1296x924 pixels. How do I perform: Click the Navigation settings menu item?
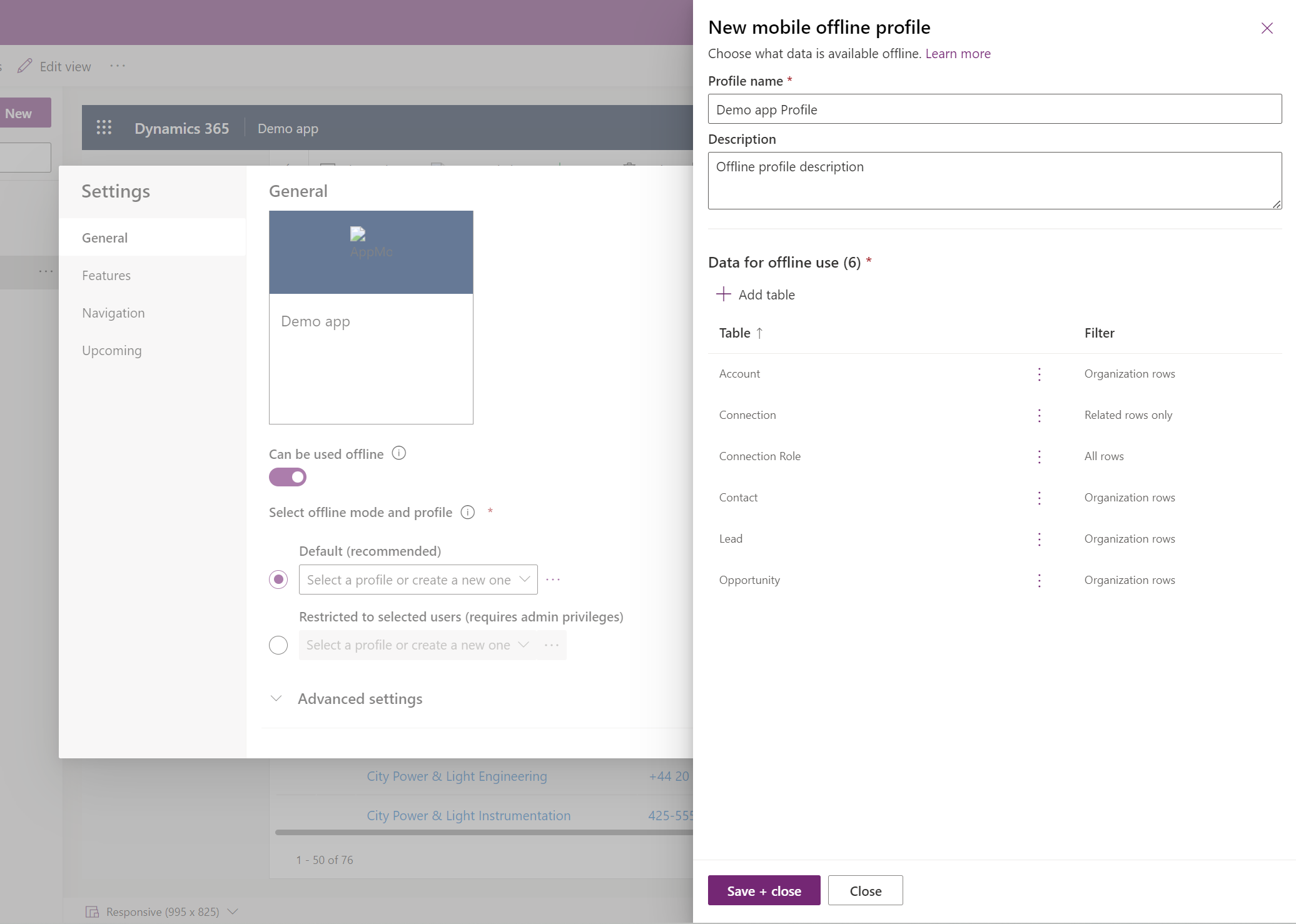pos(113,312)
